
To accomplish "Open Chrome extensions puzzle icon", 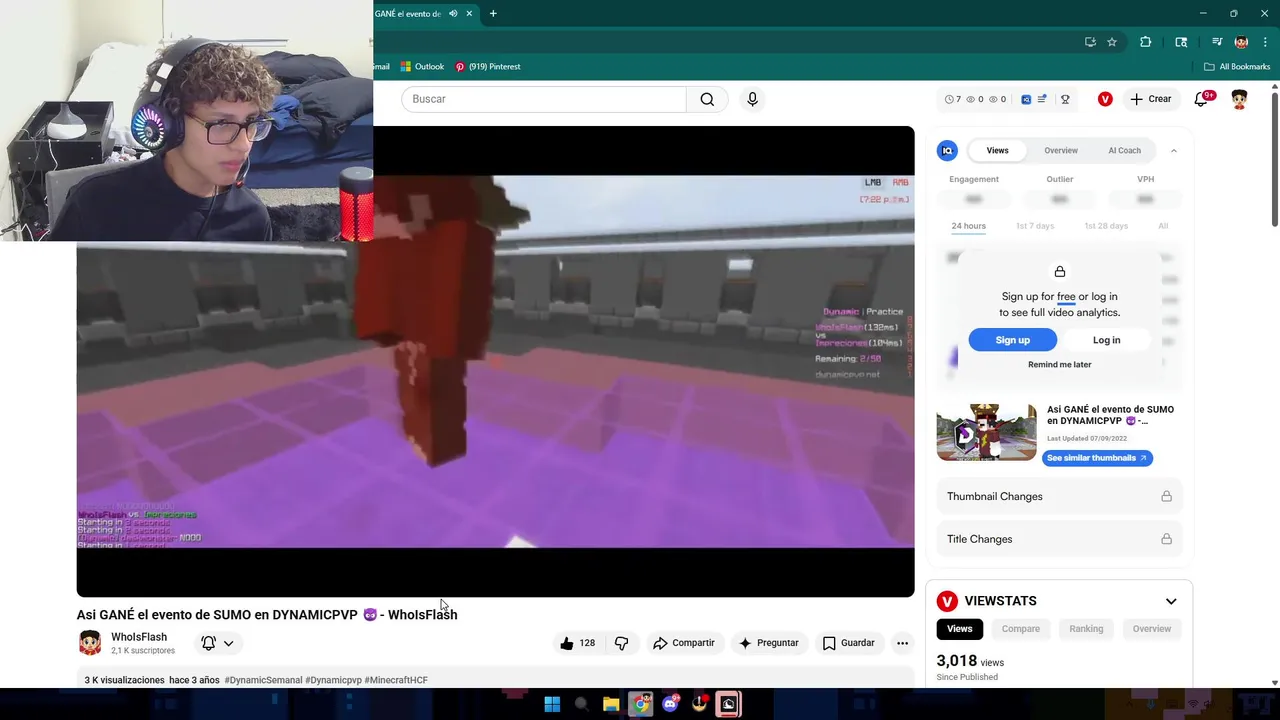I will (x=1146, y=42).
